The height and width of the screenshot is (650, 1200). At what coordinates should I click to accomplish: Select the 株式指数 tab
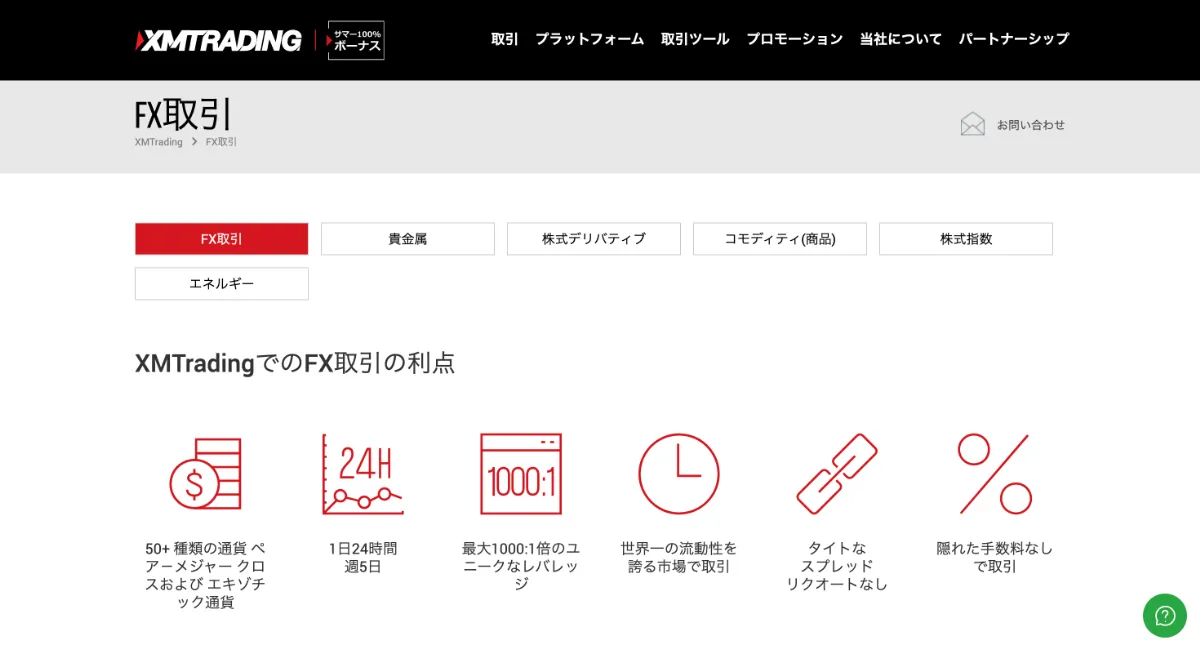[x=965, y=238]
